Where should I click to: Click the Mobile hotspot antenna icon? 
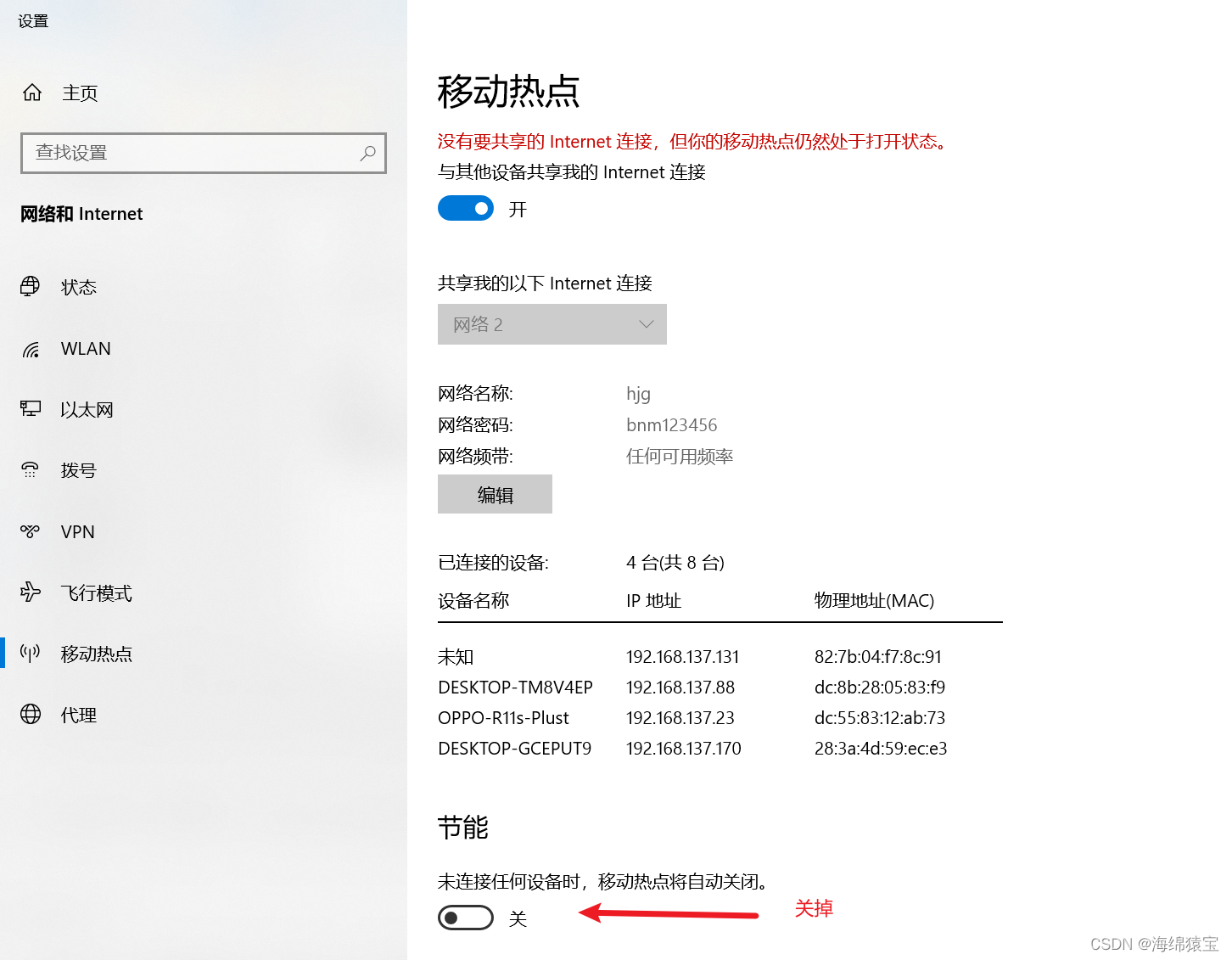pyautogui.click(x=31, y=654)
